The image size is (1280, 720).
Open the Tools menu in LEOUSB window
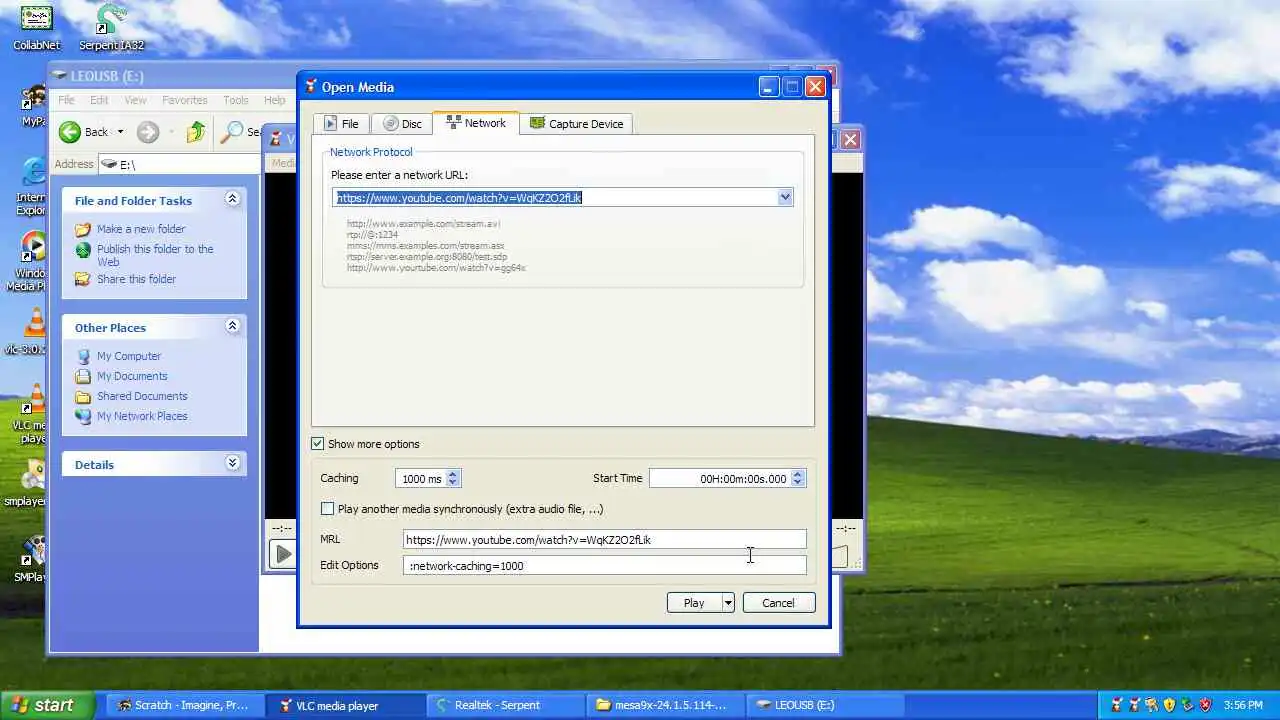236,100
